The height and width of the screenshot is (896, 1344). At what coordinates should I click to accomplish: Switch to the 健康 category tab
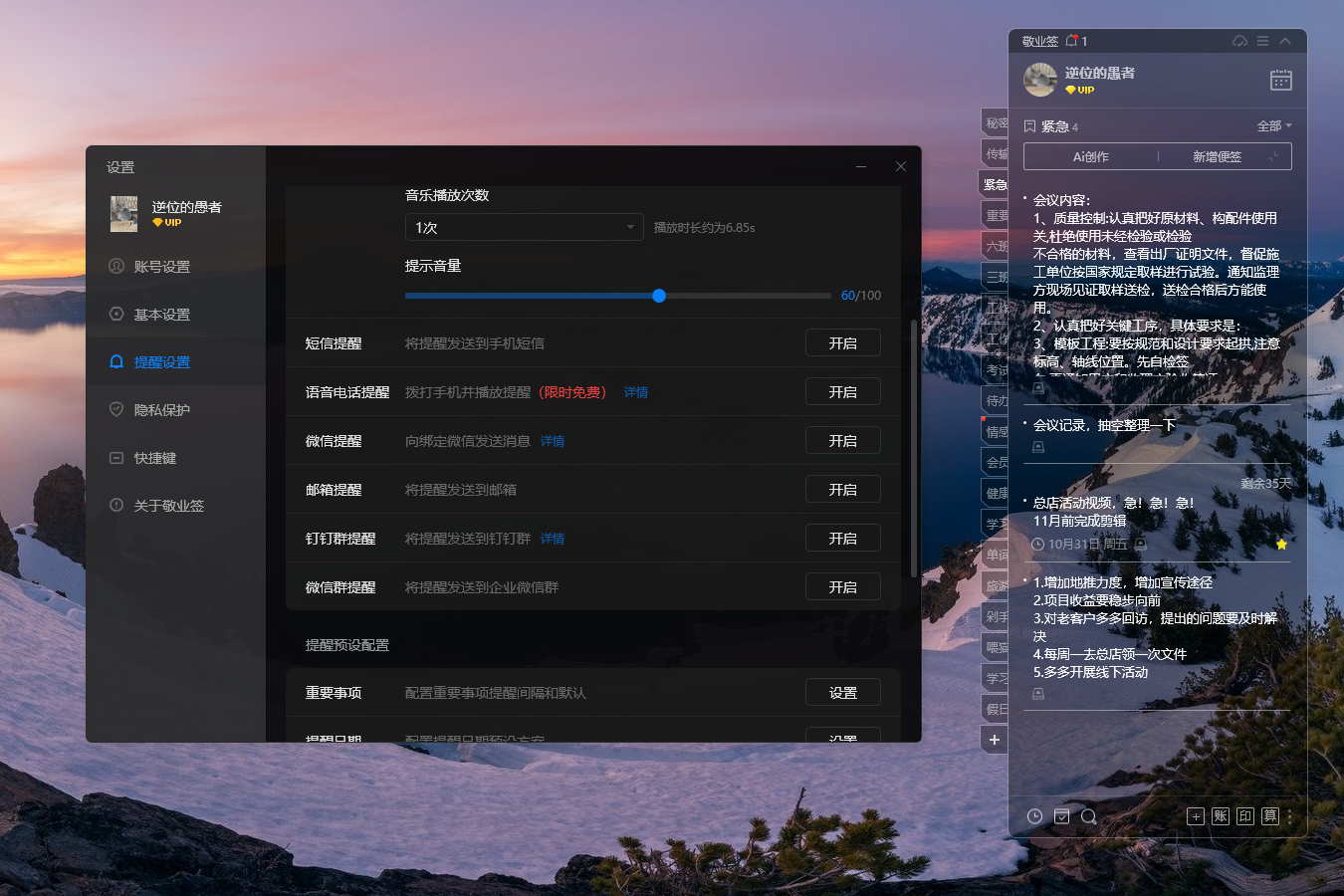click(x=996, y=493)
